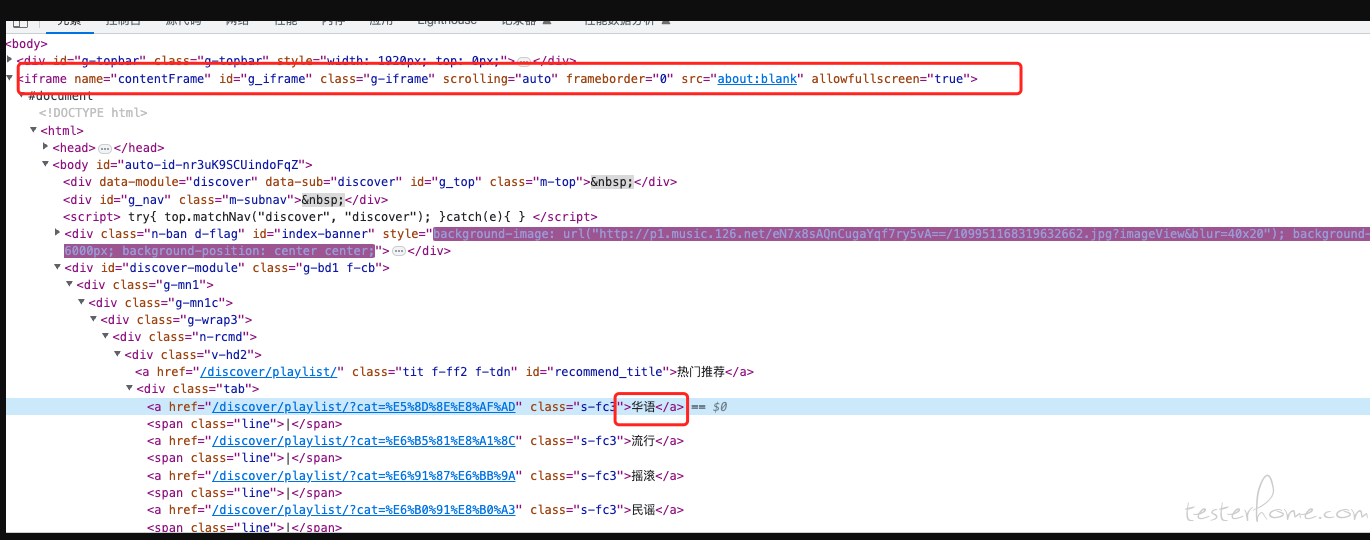Collapse the g-mn1c div node
Image resolution: width=1370 pixels, height=540 pixels.
(81, 302)
